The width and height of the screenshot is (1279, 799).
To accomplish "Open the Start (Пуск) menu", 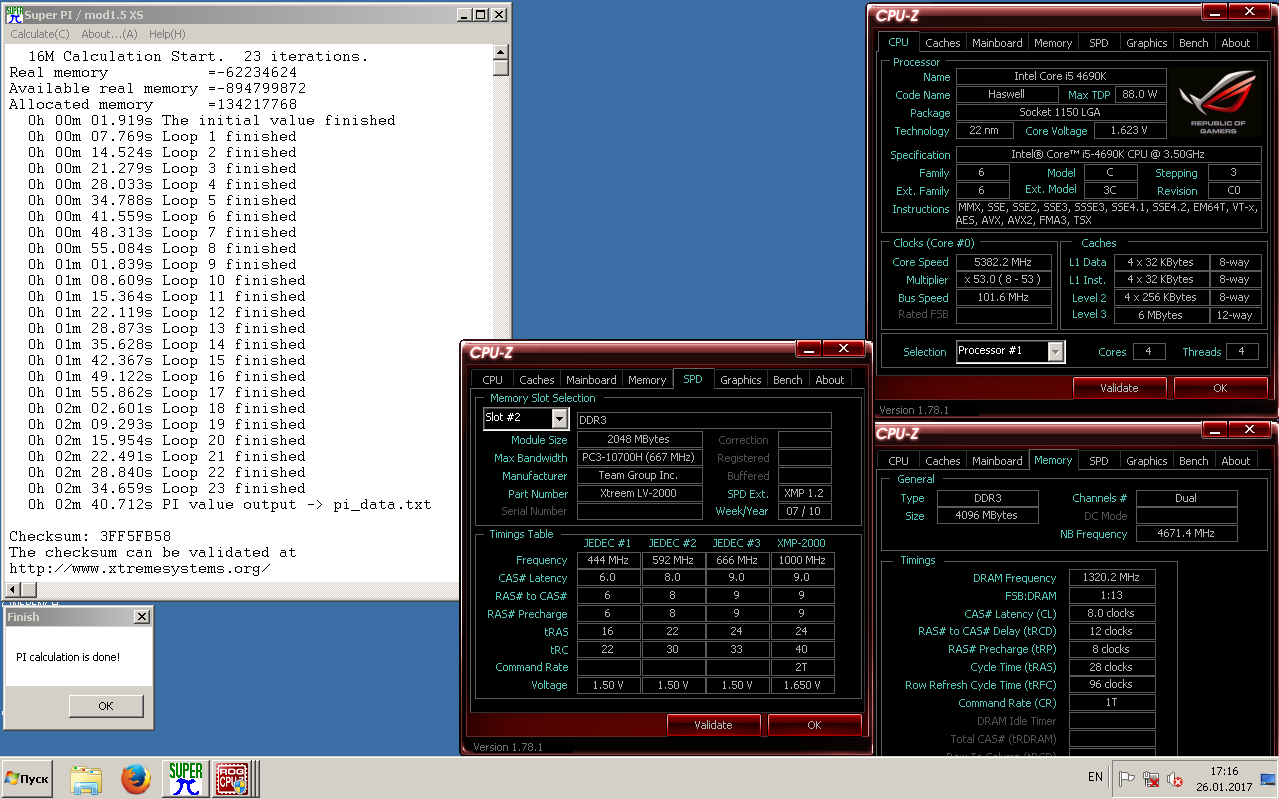I will pyautogui.click(x=29, y=778).
